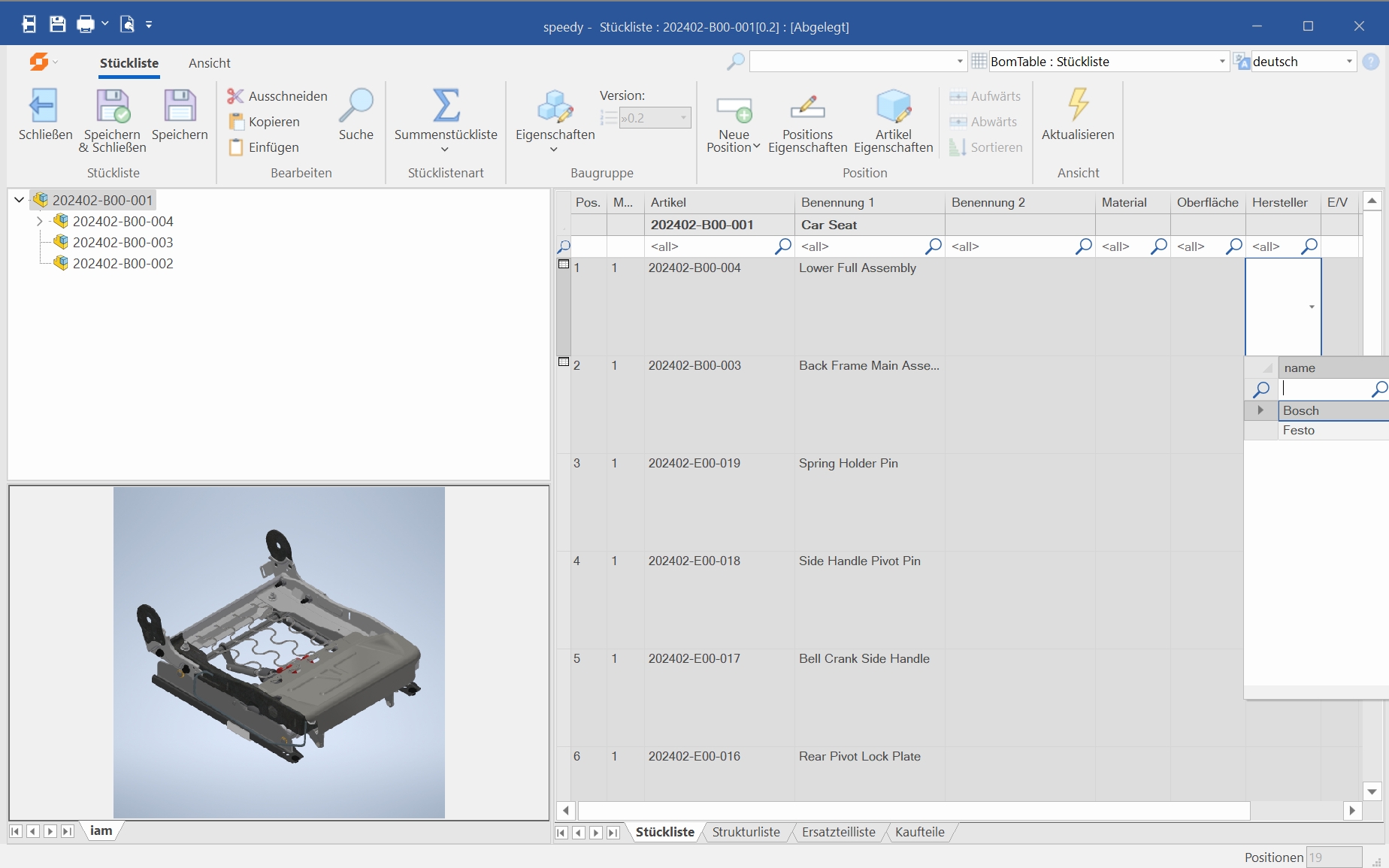This screenshot has height=868, width=1389.
Task: Click the 3D car seat preview
Action: tap(279, 652)
